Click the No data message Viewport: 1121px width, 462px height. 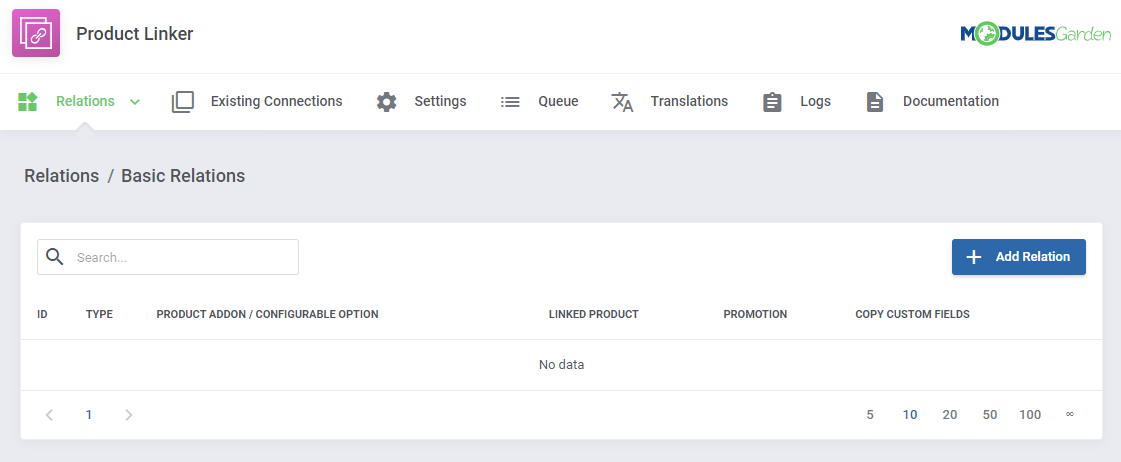click(561, 365)
